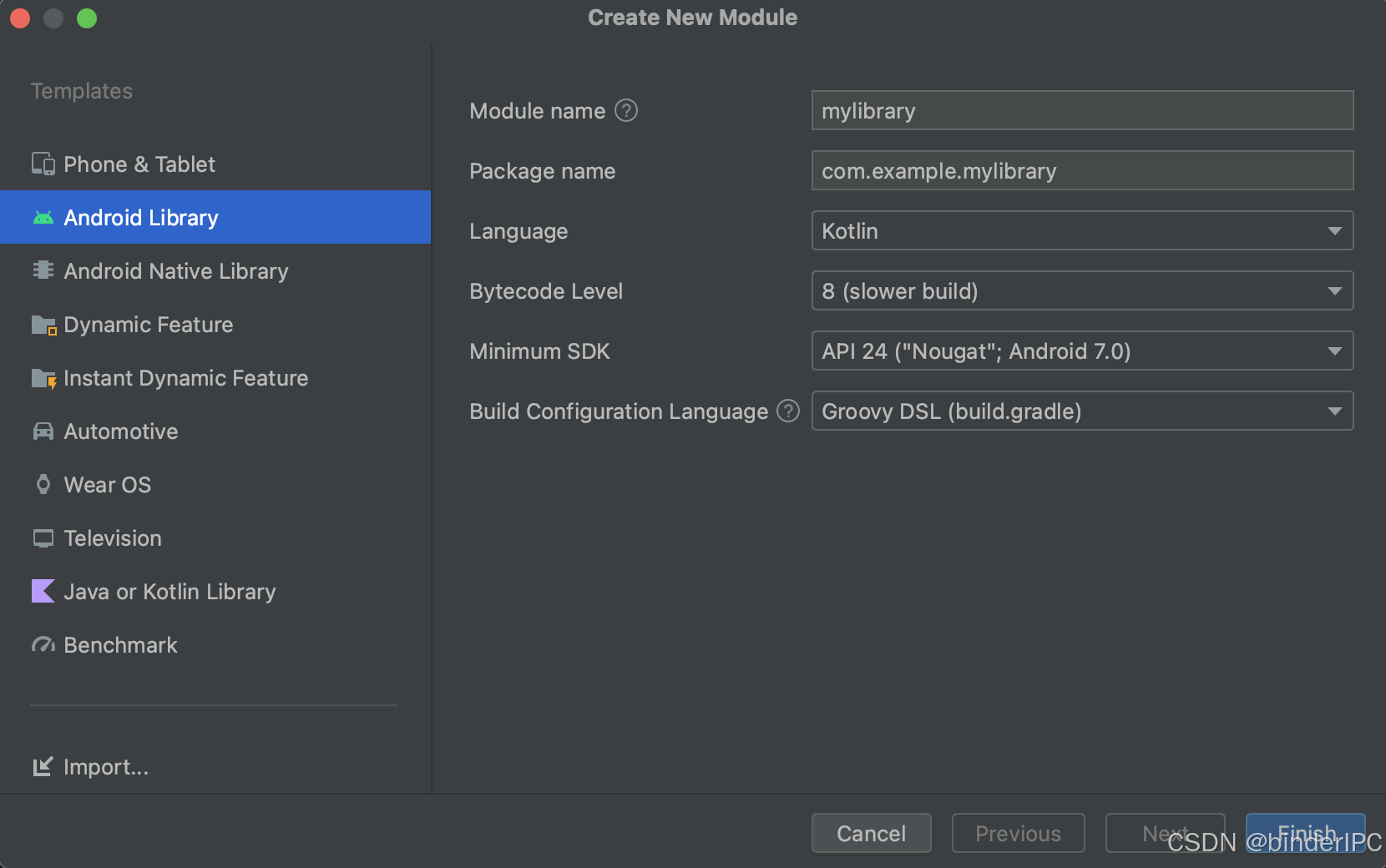Choose the Benchmark template

pyautogui.click(x=215, y=644)
